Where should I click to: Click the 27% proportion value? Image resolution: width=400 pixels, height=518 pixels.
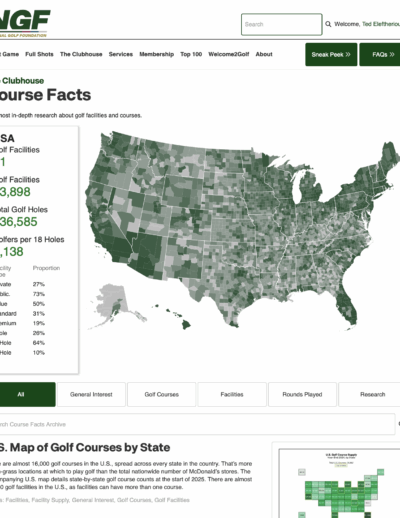pos(39,284)
